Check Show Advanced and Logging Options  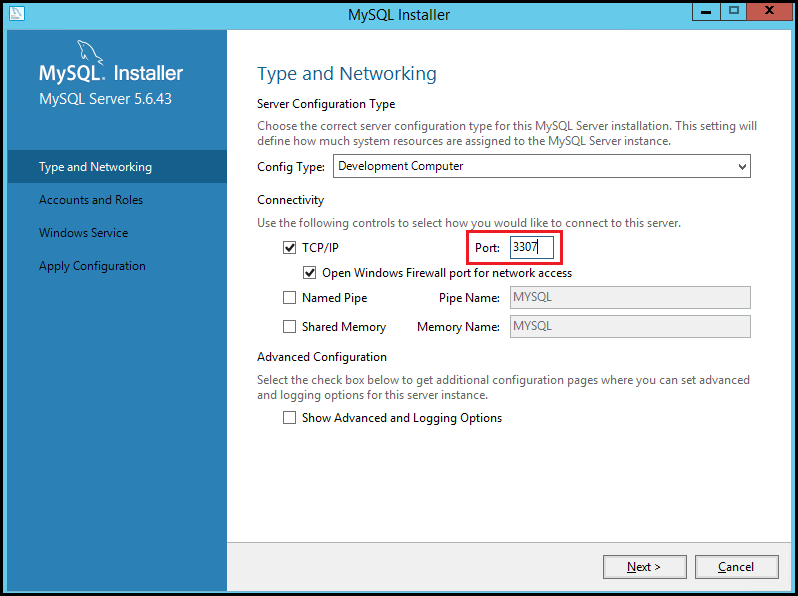tap(290, 418)
